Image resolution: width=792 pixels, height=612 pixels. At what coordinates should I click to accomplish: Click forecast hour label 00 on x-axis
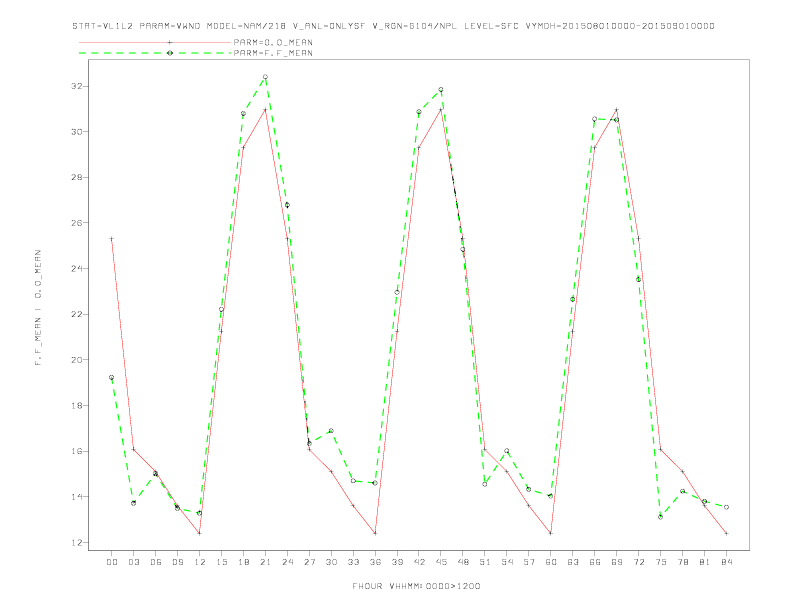tap(112, 562)
